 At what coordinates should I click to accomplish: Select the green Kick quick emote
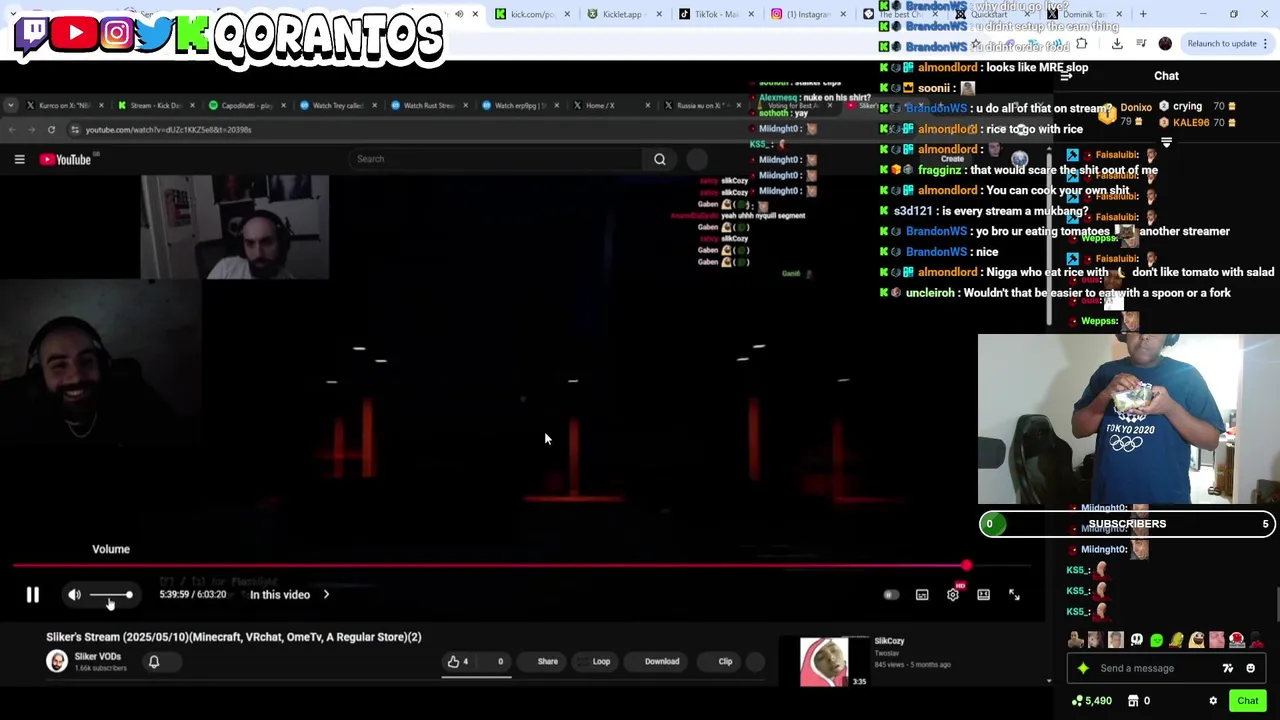point(1157,640)
